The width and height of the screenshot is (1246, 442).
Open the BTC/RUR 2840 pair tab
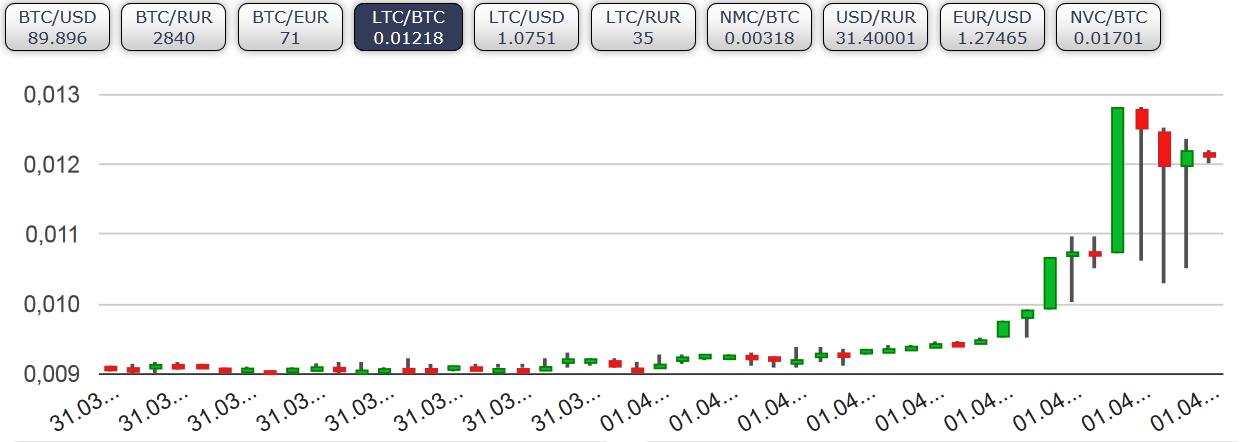pos(173,27)
